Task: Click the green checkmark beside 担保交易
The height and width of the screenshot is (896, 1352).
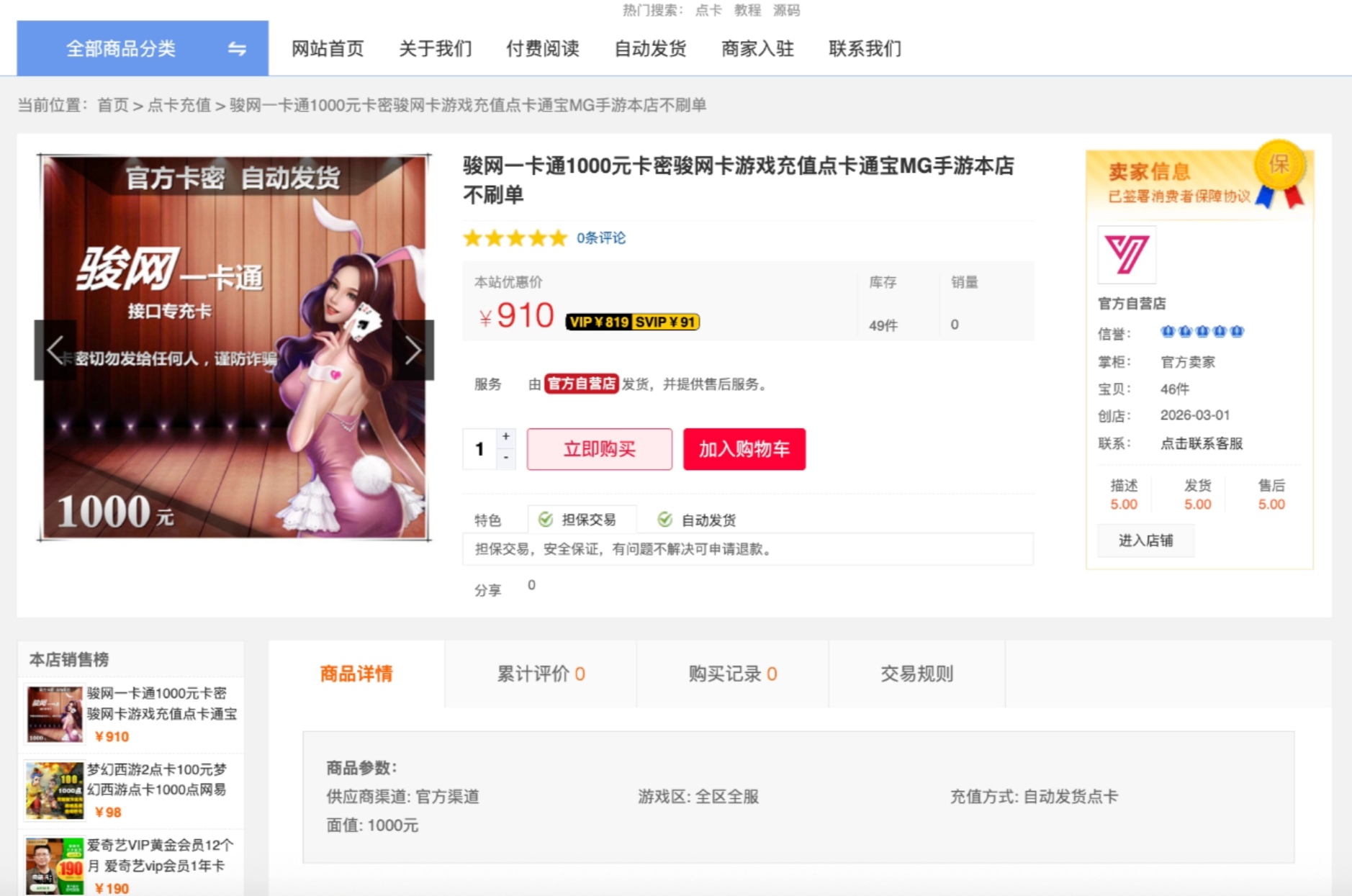Action: pos(545,520)
